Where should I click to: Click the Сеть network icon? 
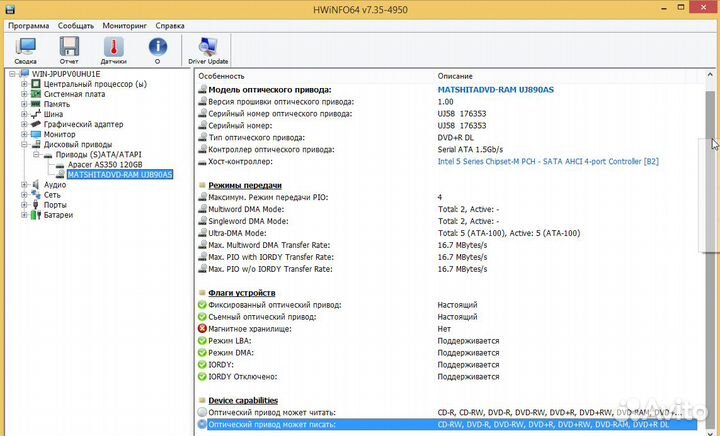click(x=36, y=195)
